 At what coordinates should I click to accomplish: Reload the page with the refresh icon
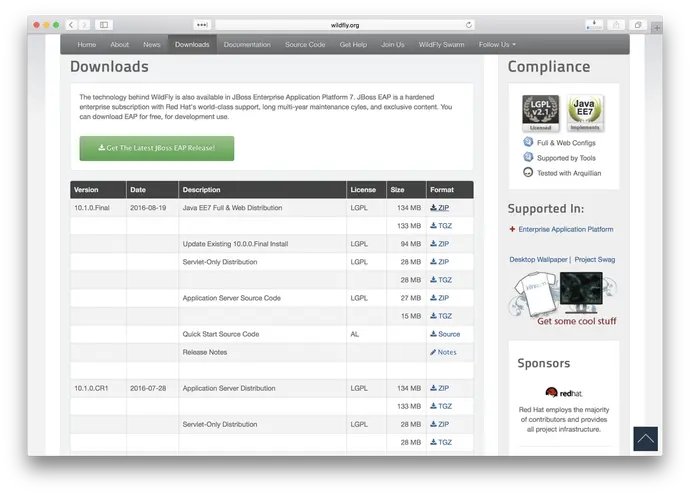point(469,25)
